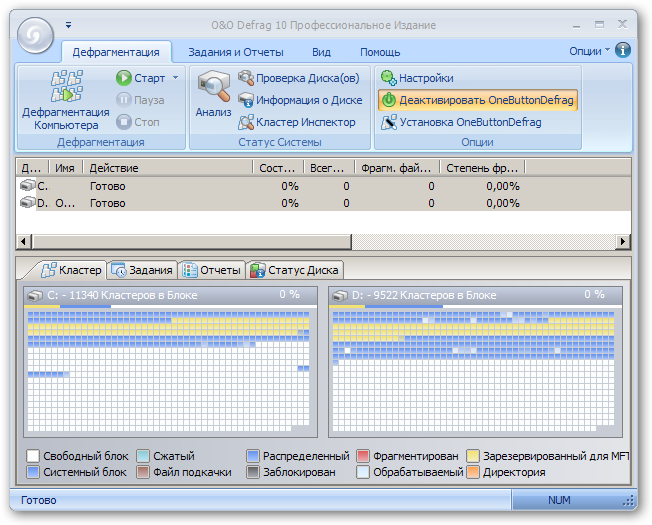Sort by the Сост... column header

[278, 168]
